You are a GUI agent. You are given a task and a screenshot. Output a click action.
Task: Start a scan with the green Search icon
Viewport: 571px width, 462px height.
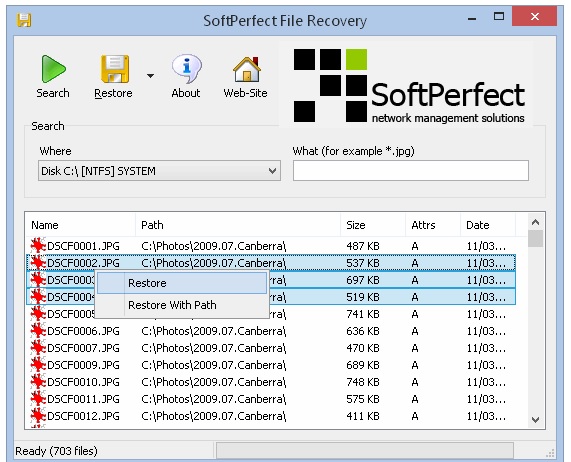point(53,69)
